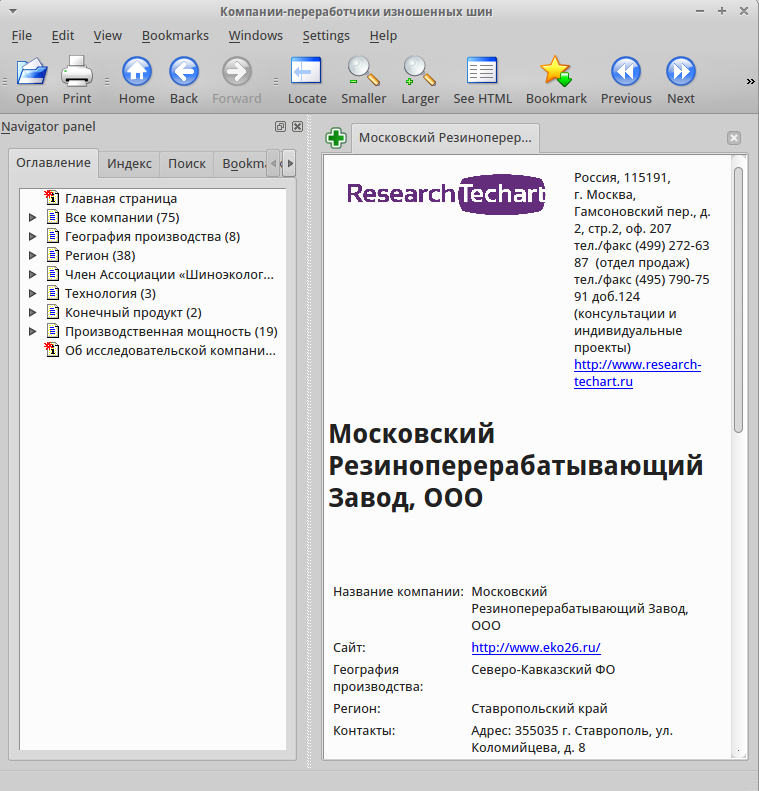The width and height of the screenshot is (759, 791).
Task: Open the File menu
Action: point(21,36)
